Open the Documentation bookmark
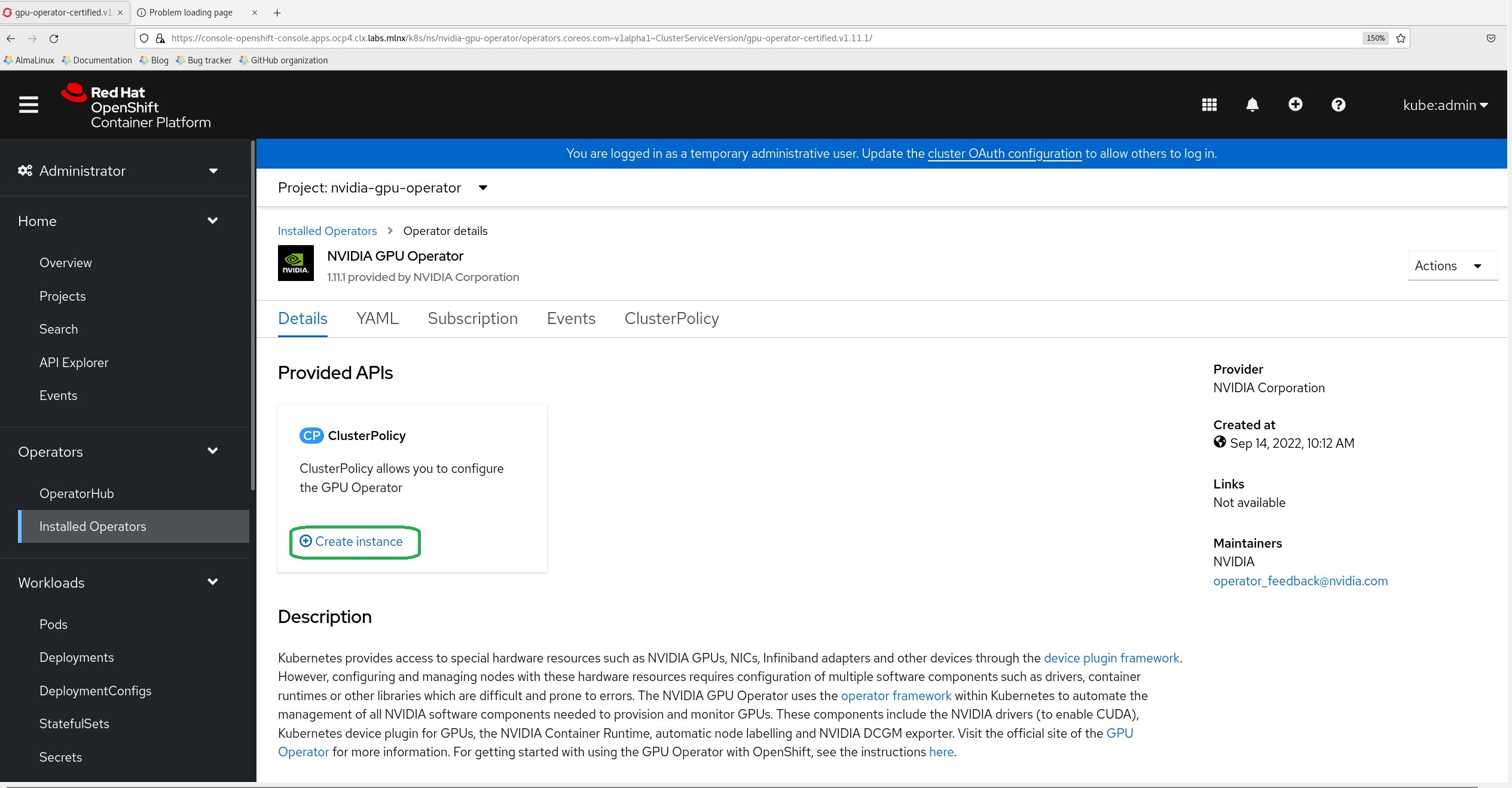Image resolution: width=1512 pixels, height=788 pixels. tap(97, 60)
